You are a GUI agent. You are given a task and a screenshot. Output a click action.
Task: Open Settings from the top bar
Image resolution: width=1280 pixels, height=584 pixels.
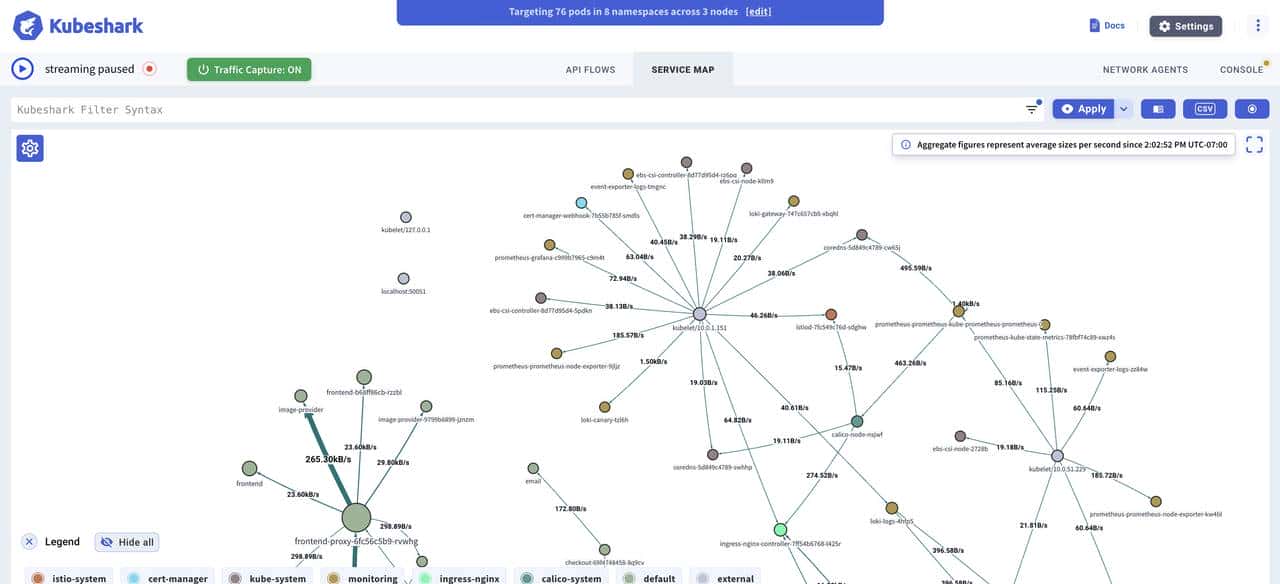pos(1185,25)
